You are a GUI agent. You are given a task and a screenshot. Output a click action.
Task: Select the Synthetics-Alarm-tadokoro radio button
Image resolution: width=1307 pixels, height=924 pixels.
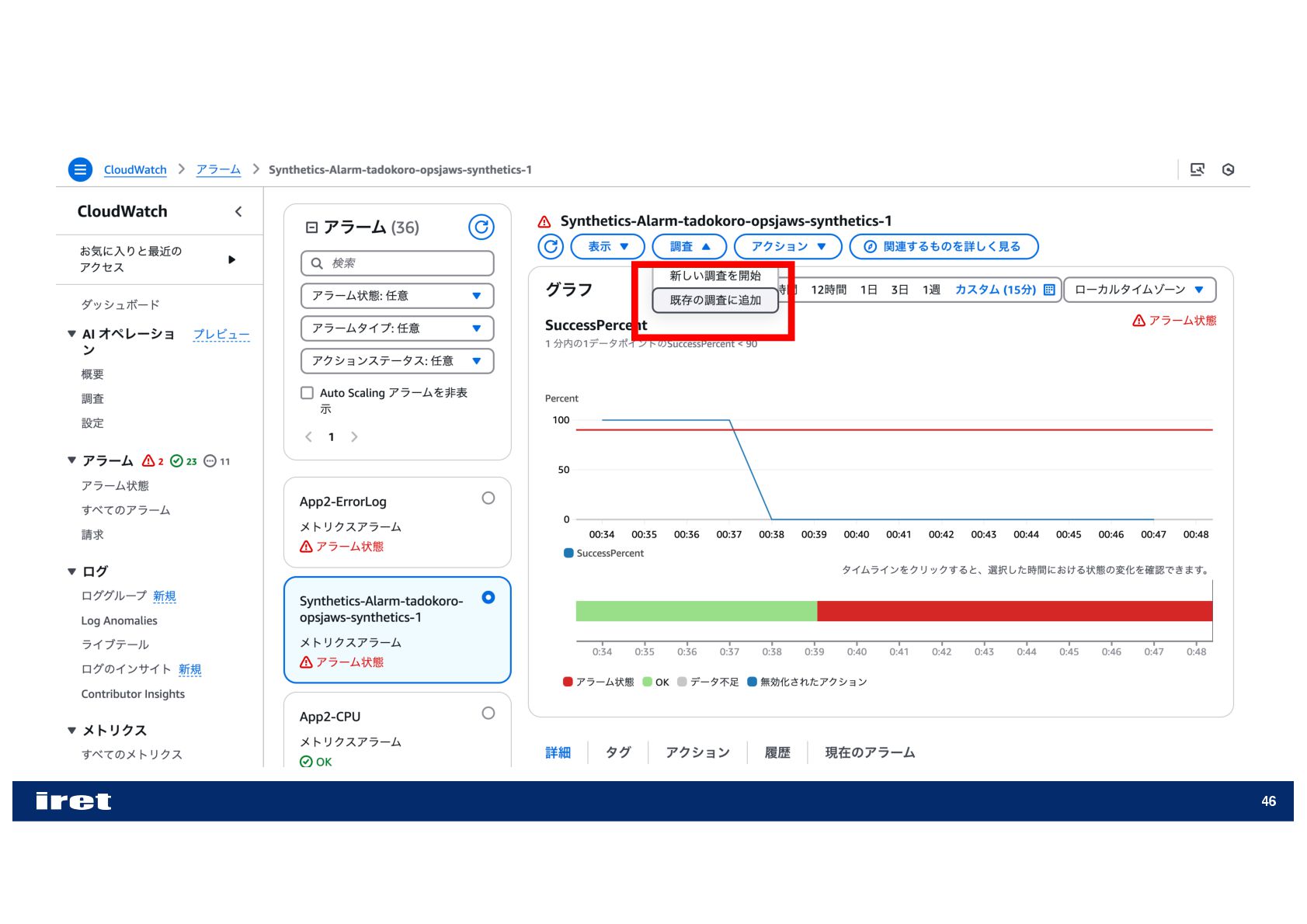(x=488, y=597)
